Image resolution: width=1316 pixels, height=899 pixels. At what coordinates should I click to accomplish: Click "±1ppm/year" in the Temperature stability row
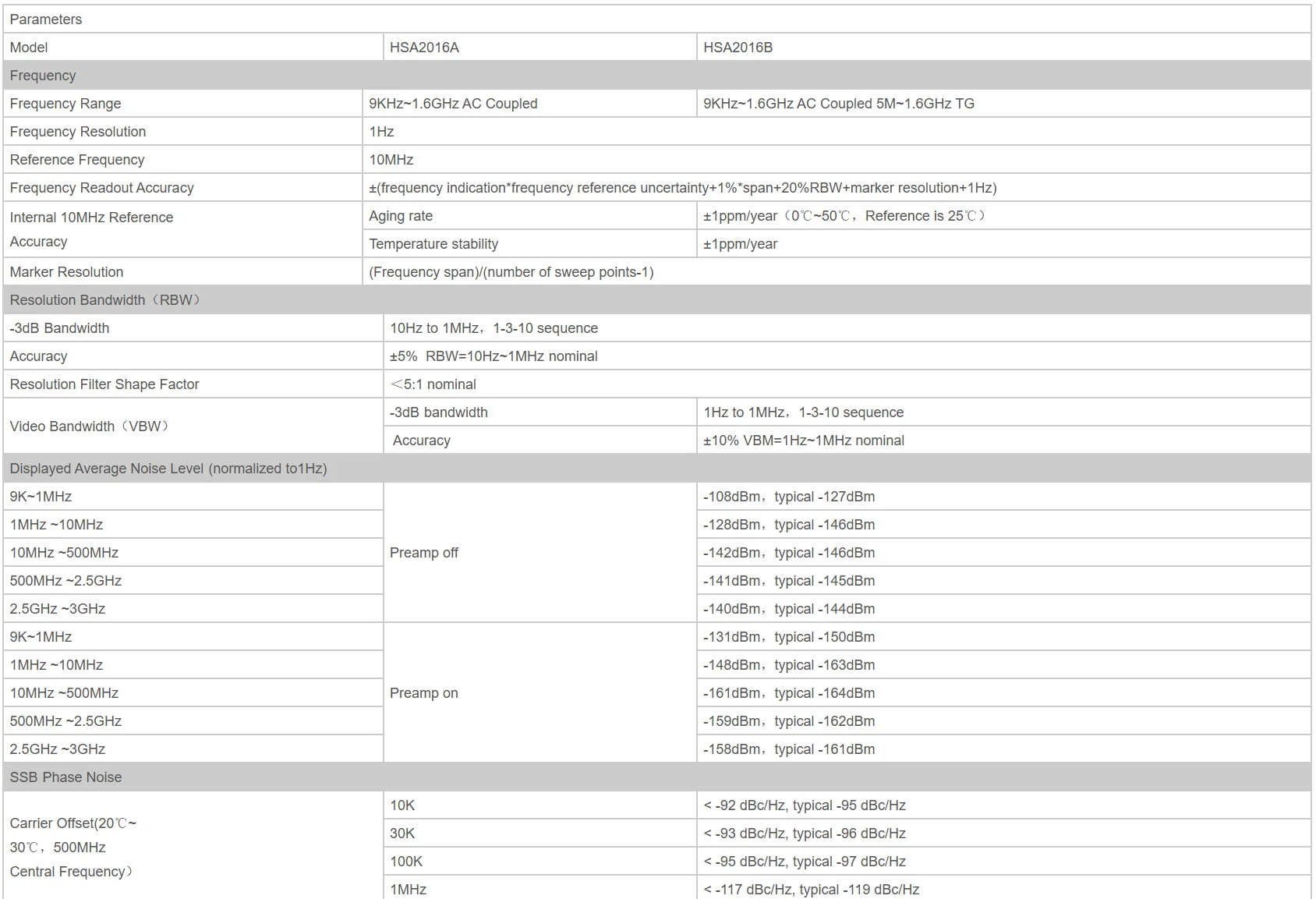tap(741, 244)
